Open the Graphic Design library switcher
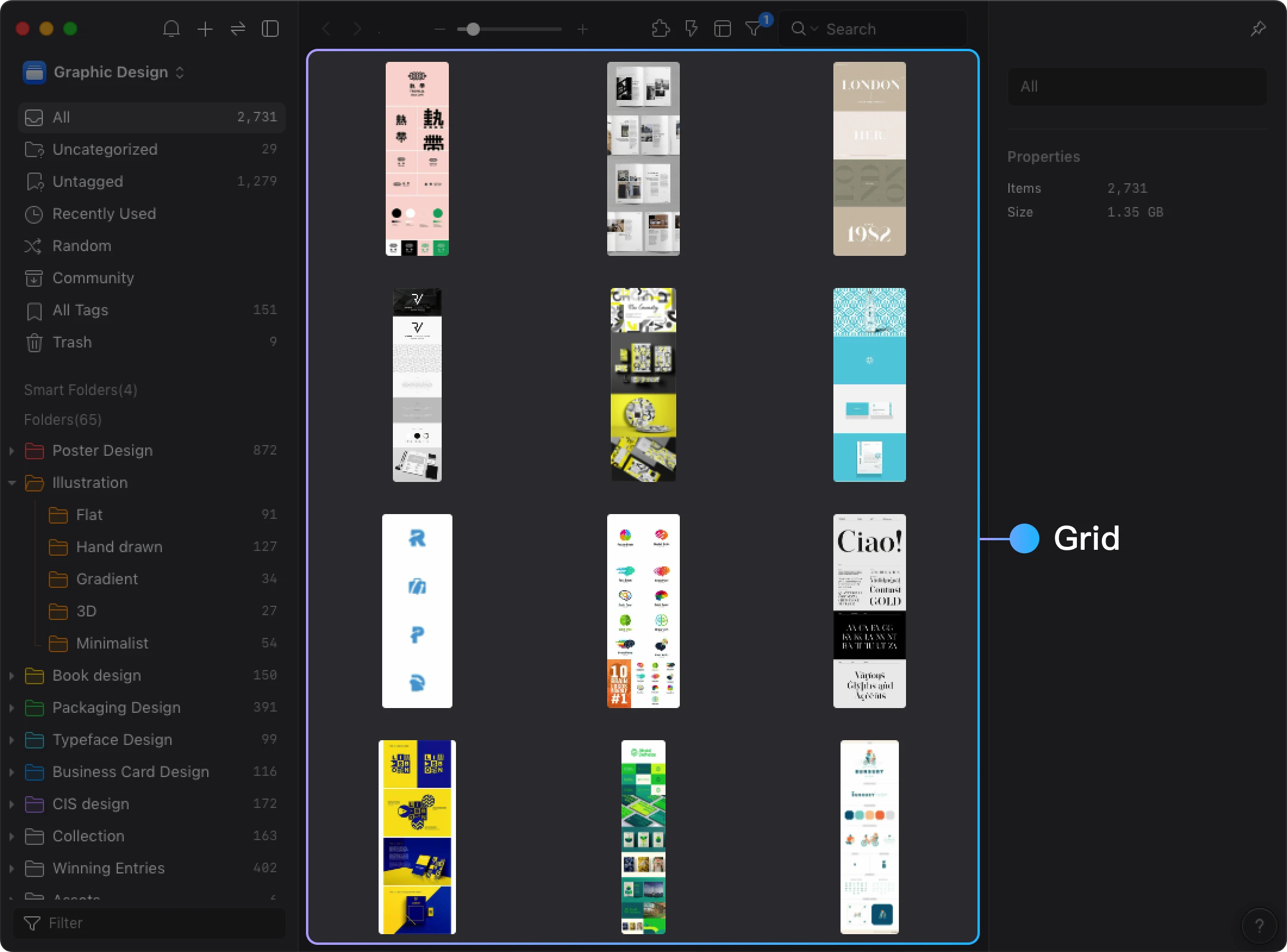Viewport: 1287px width, 952px height. coord(104,73)
